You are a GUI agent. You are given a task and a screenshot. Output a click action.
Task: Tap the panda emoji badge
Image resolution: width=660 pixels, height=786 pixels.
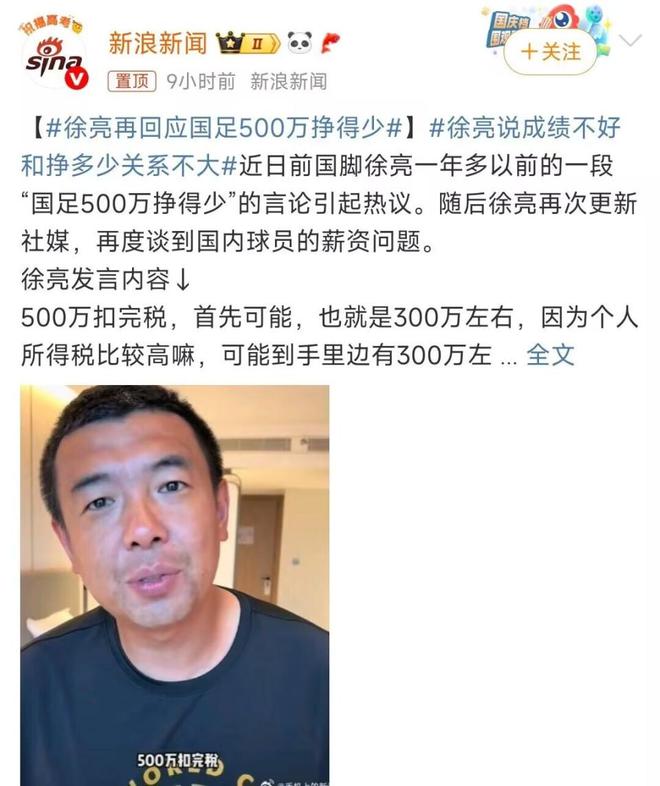click(300, 43)
